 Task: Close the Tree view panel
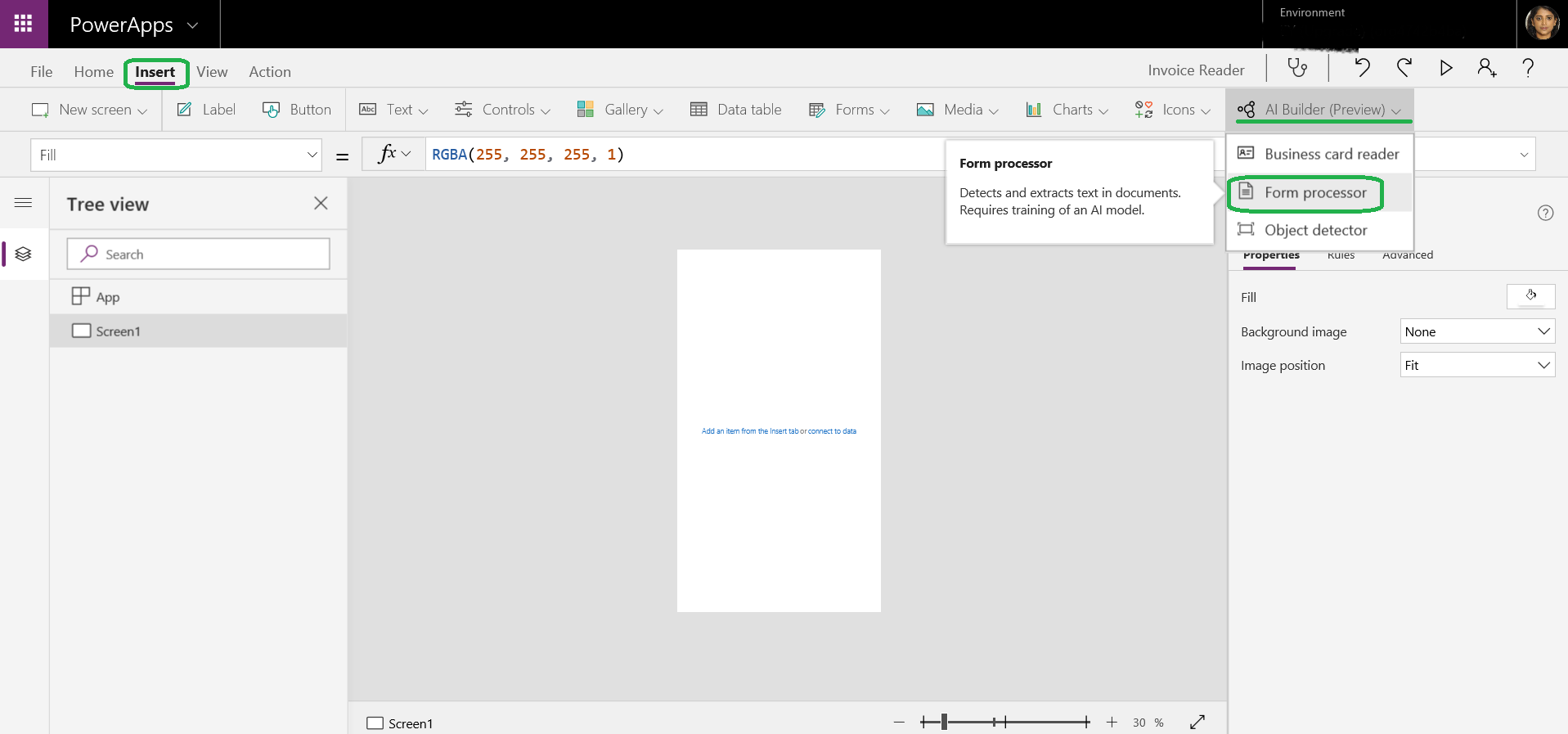pos(321,204)
